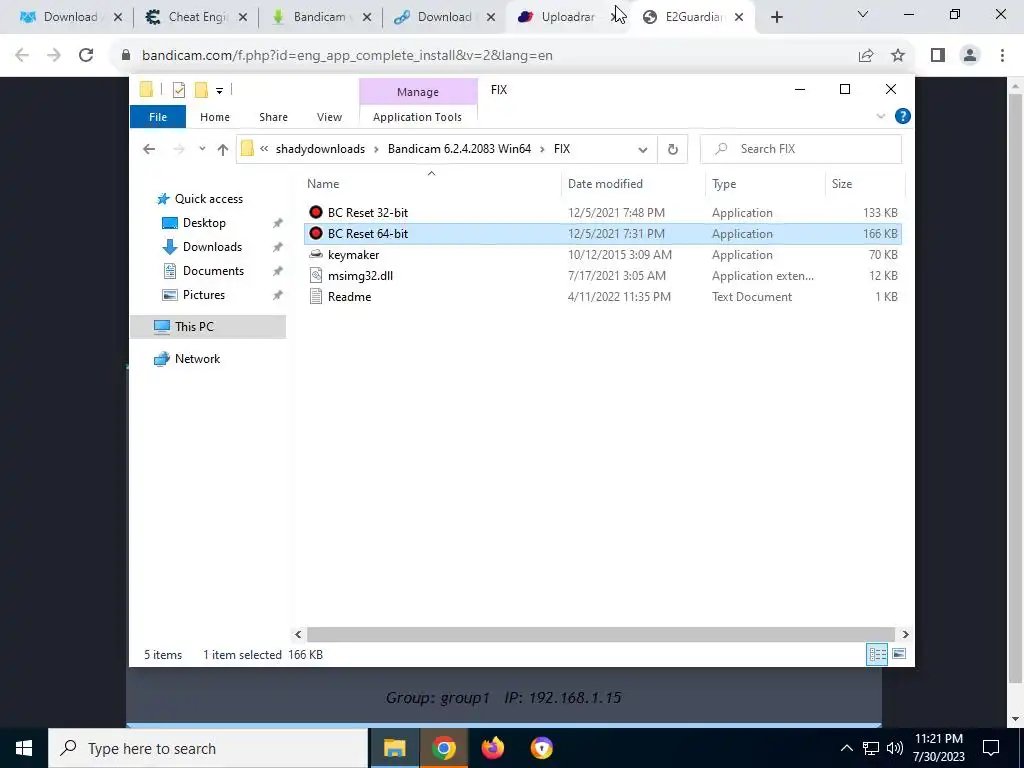Close the Cheat Engine browser tab
The height and width of the screenshot is (768, 1024).
[x=242, y=18]
